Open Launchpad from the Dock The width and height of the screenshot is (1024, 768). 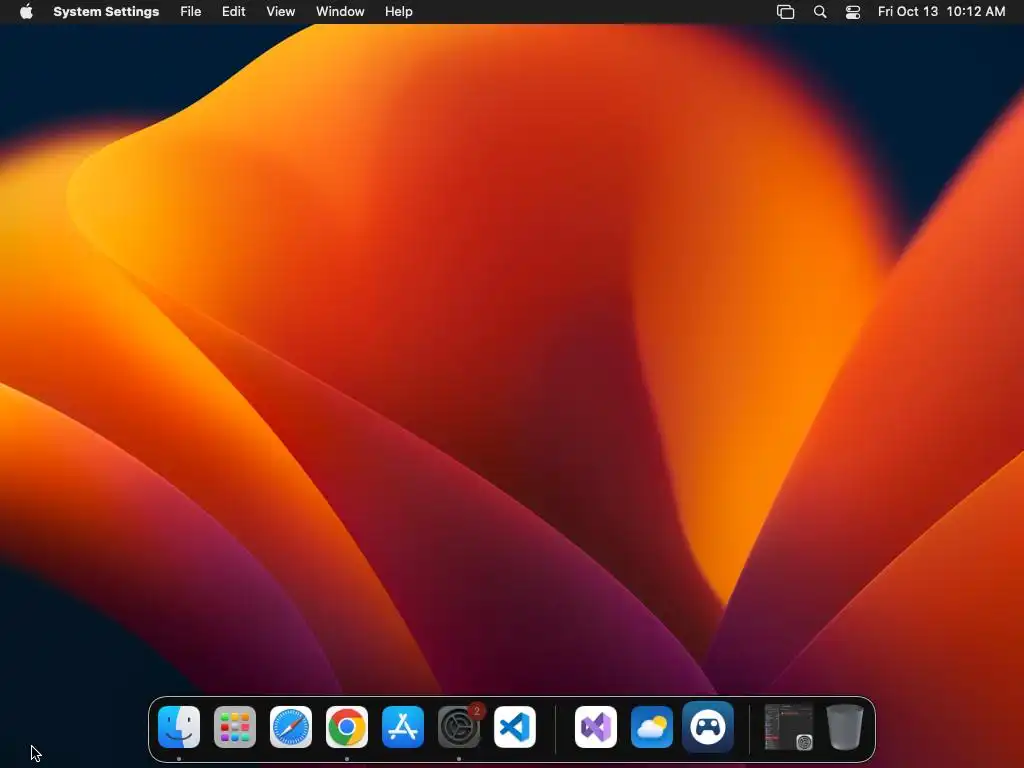pyautogui.click(x=235, y=727)
